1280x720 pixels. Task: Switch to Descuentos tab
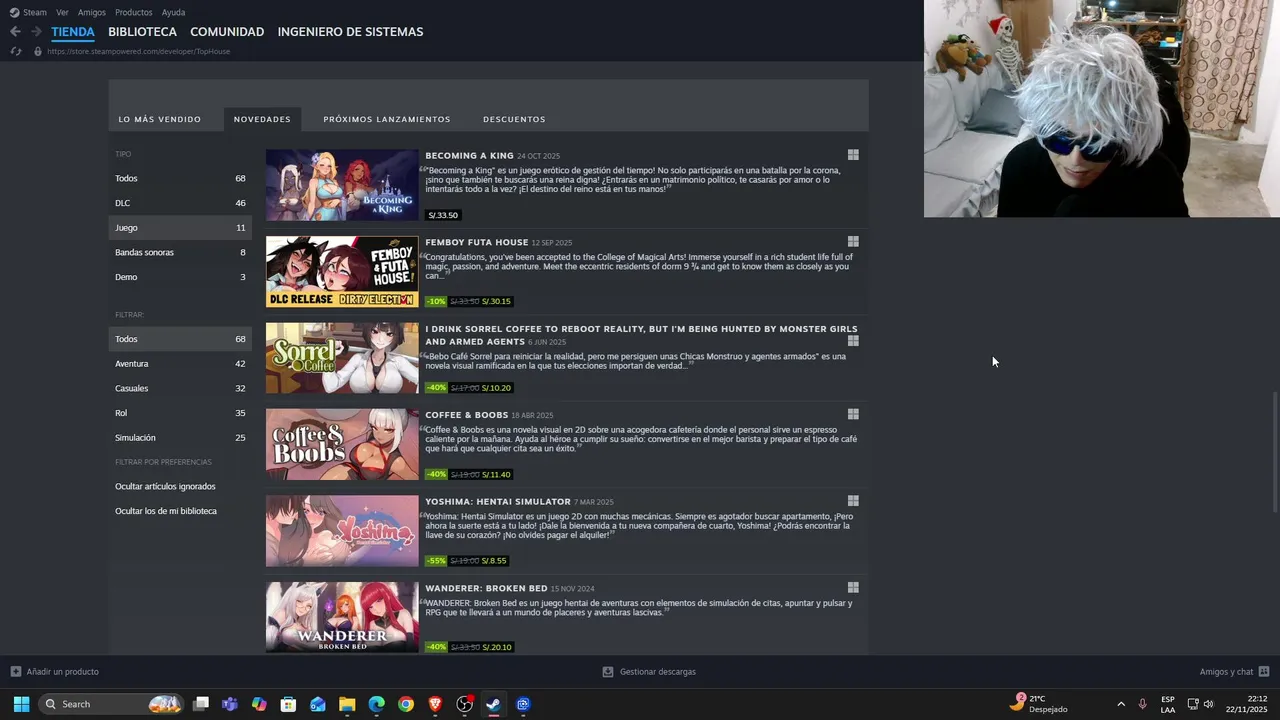(514, 119)
